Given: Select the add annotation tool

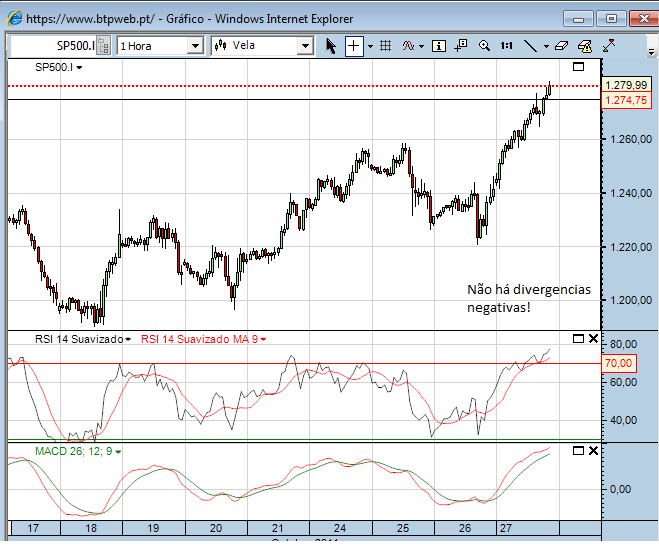Looking at the screenshot, I should click(x=461, y=45).
